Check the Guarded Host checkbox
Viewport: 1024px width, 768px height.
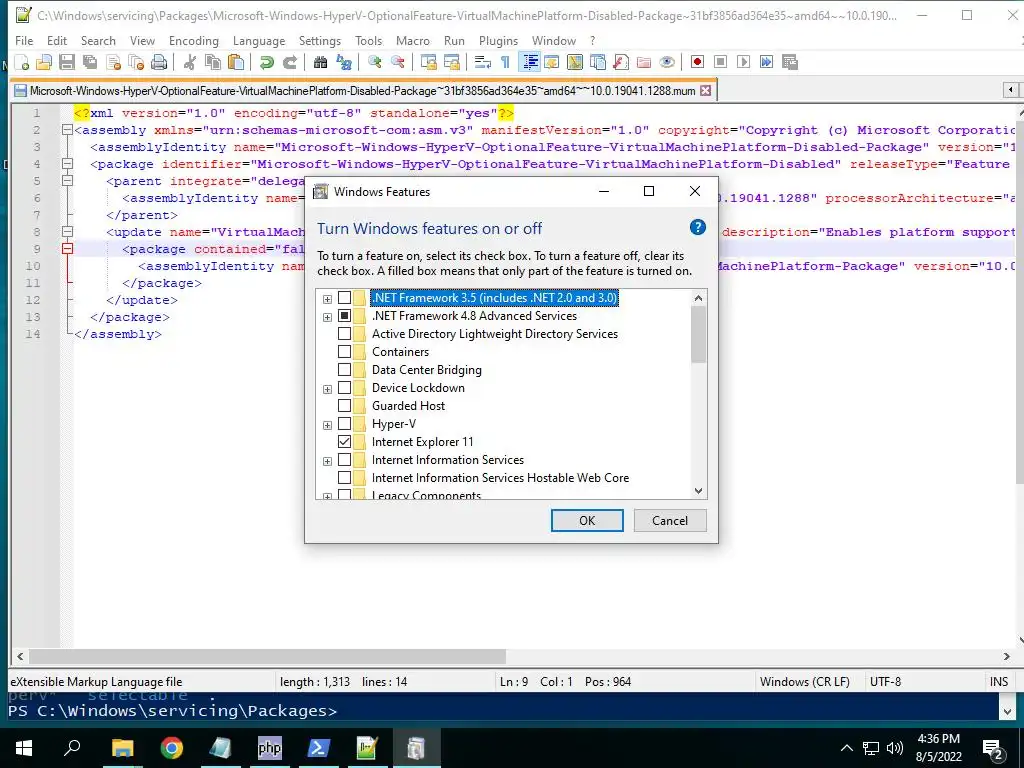click(x=344, y=406)
